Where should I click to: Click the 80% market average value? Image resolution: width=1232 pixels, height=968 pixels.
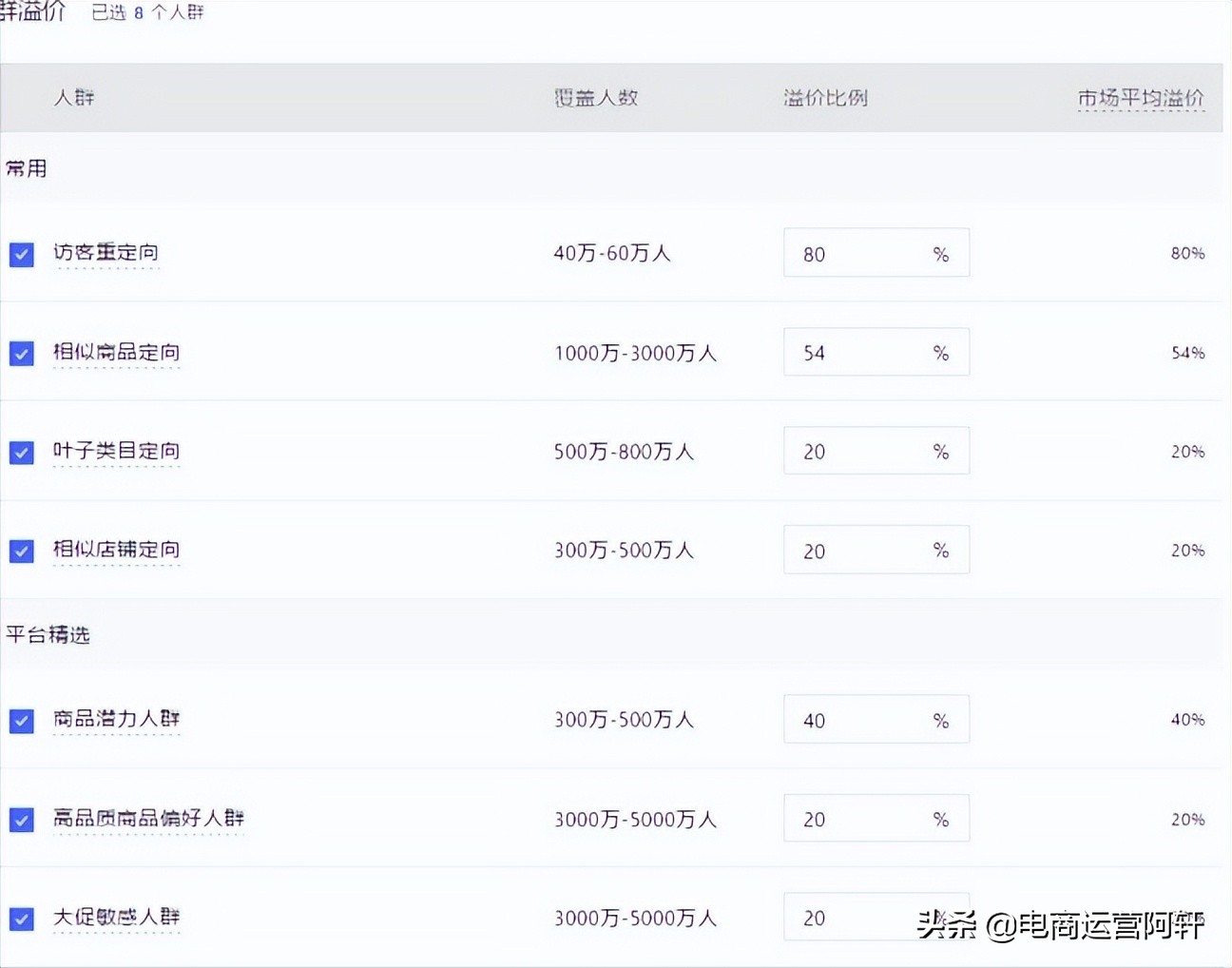[x=1187, y=253]
